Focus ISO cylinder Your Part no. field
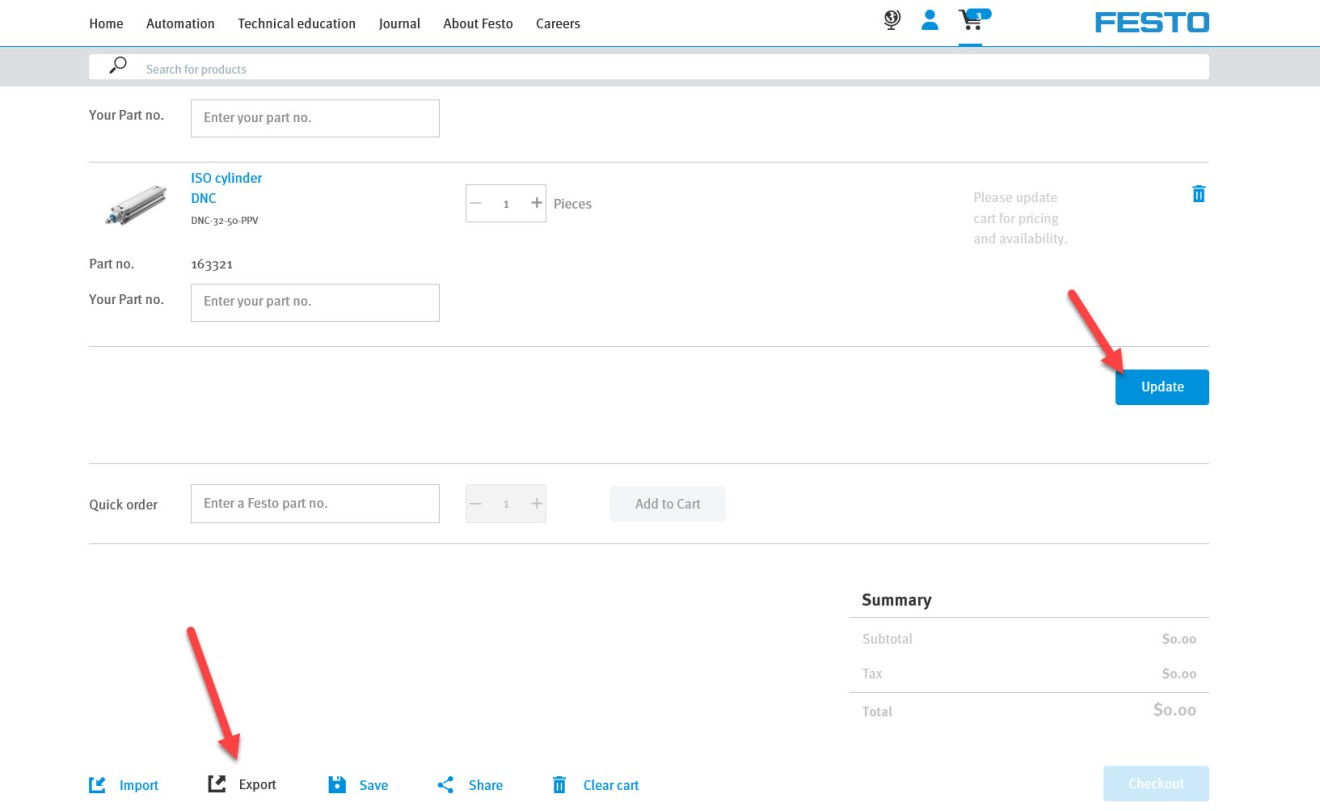The height and width of the screenshot is (811, 1320). (x=315, y=302)
